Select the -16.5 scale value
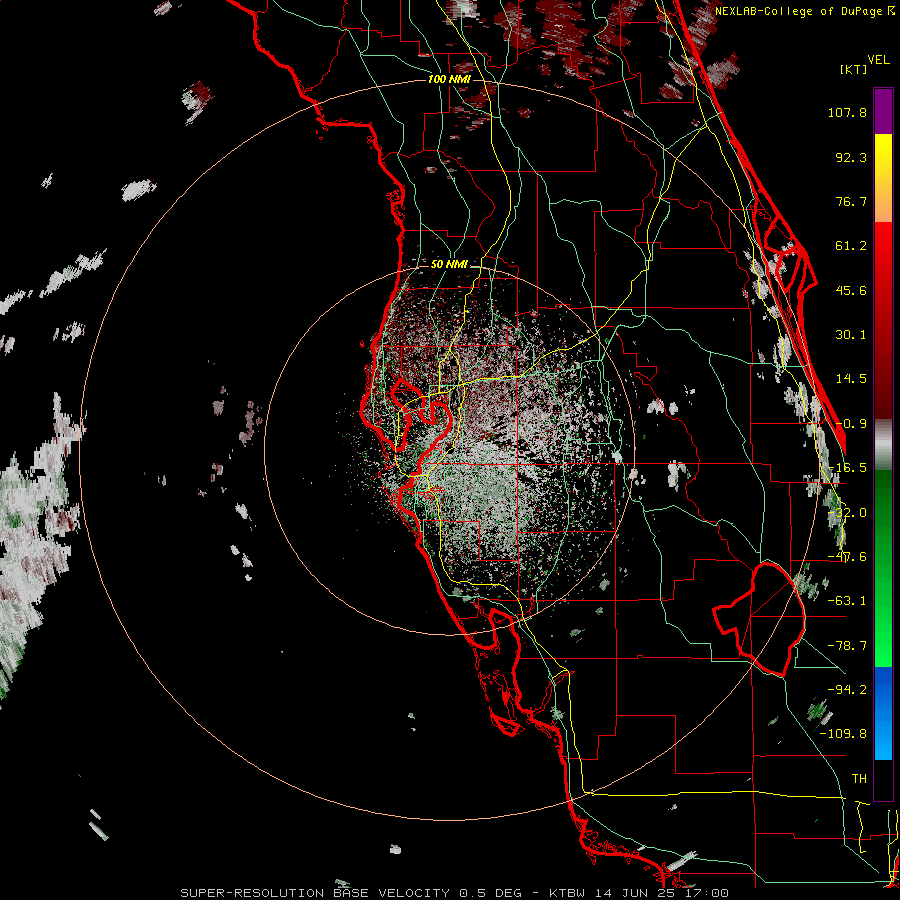 pos(847,468)
